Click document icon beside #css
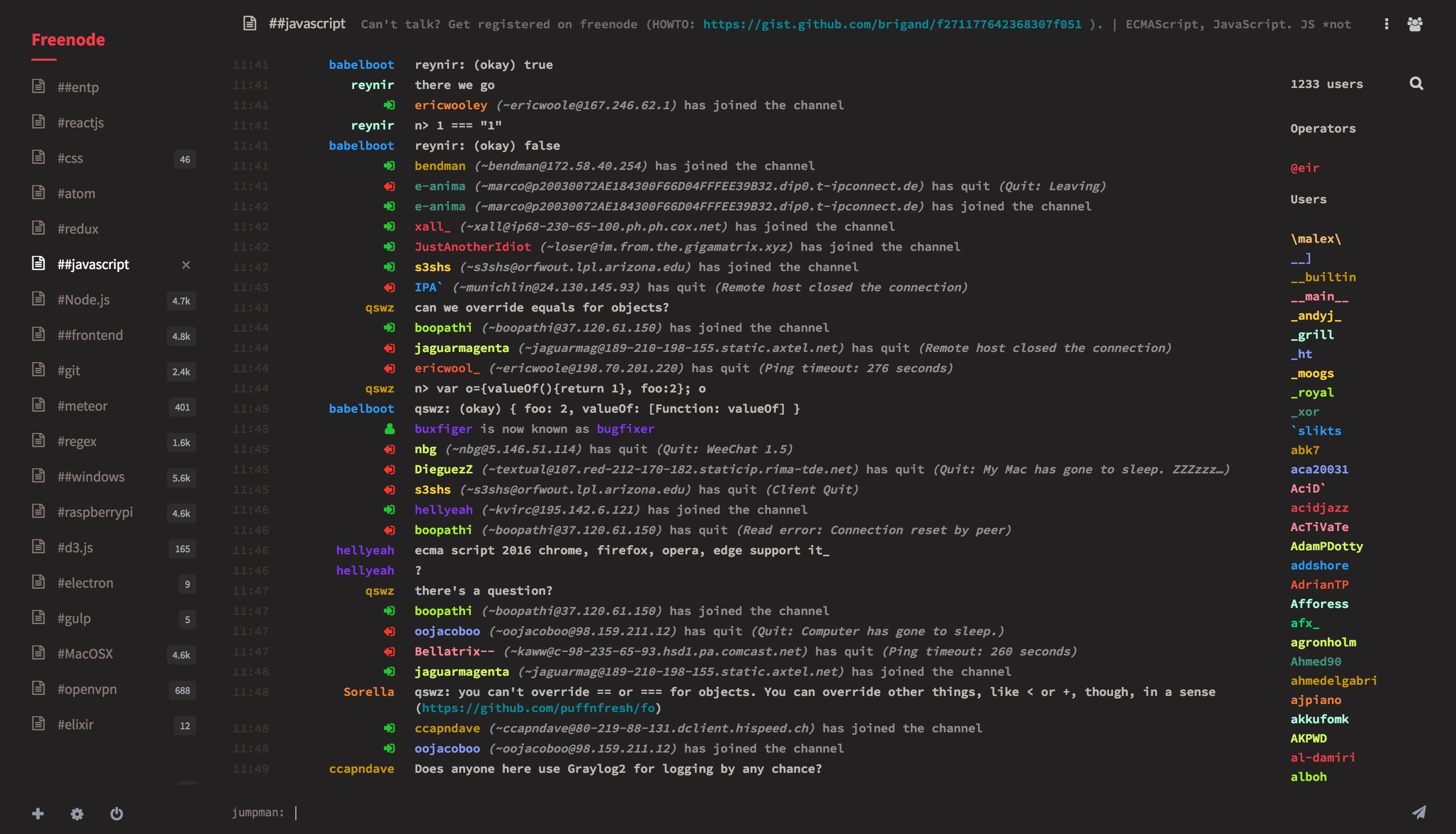The width and height of the screenshot is (1456, 834). point(38,157)
